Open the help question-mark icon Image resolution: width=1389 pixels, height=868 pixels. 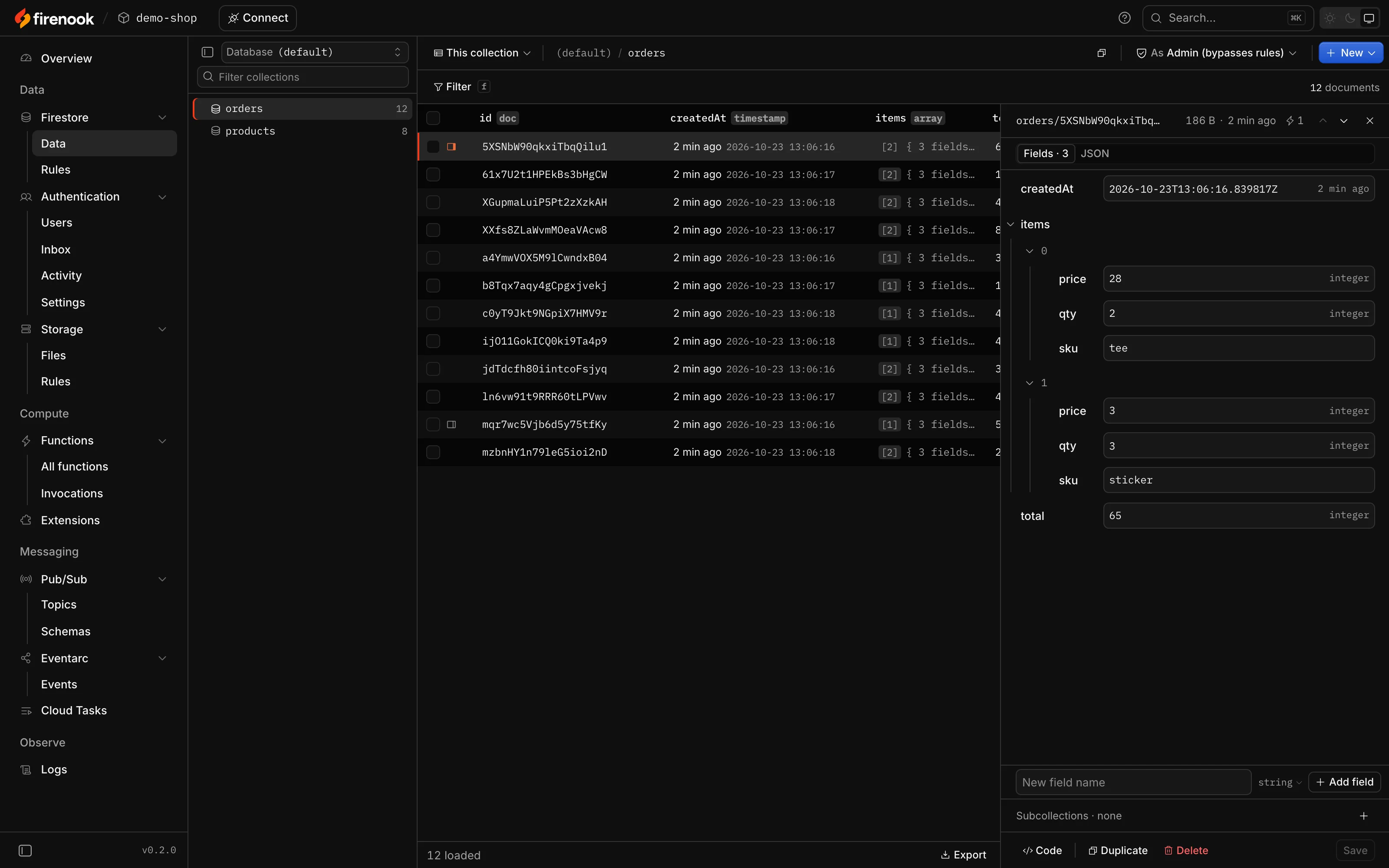pos(1124,18)
